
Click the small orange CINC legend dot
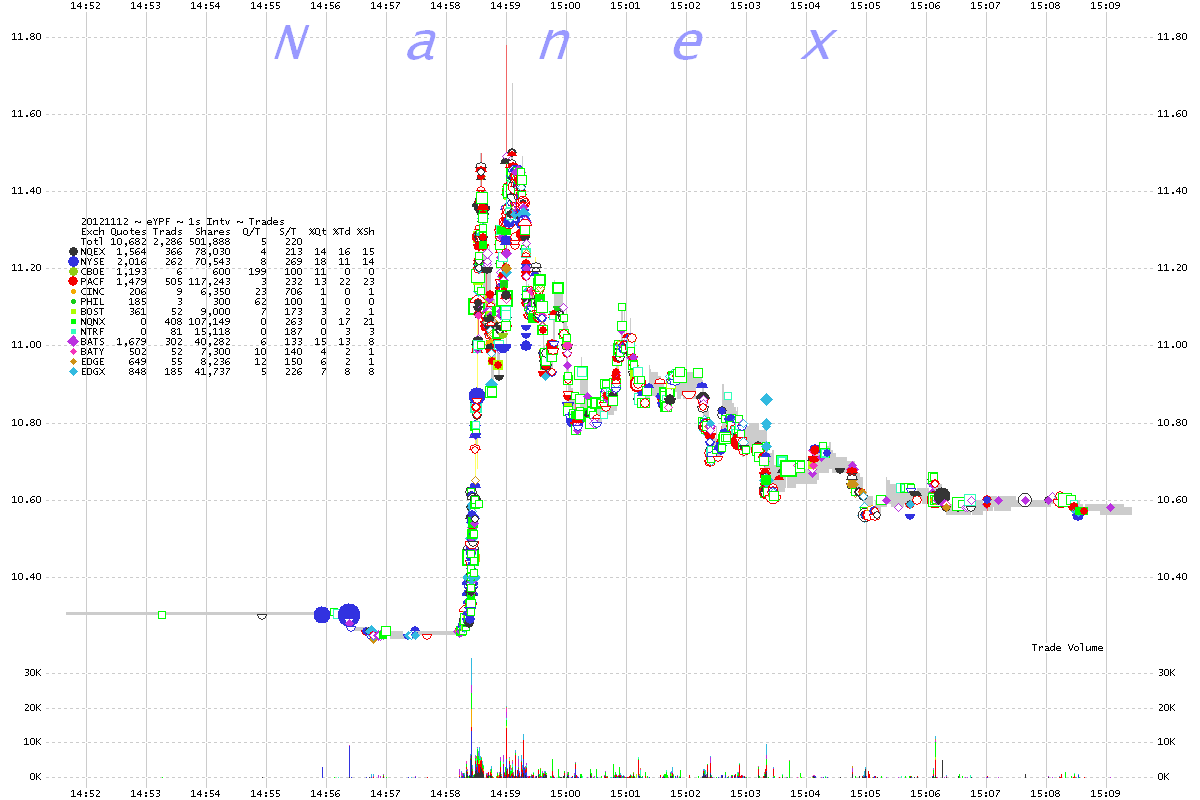(x=73, y=291)
